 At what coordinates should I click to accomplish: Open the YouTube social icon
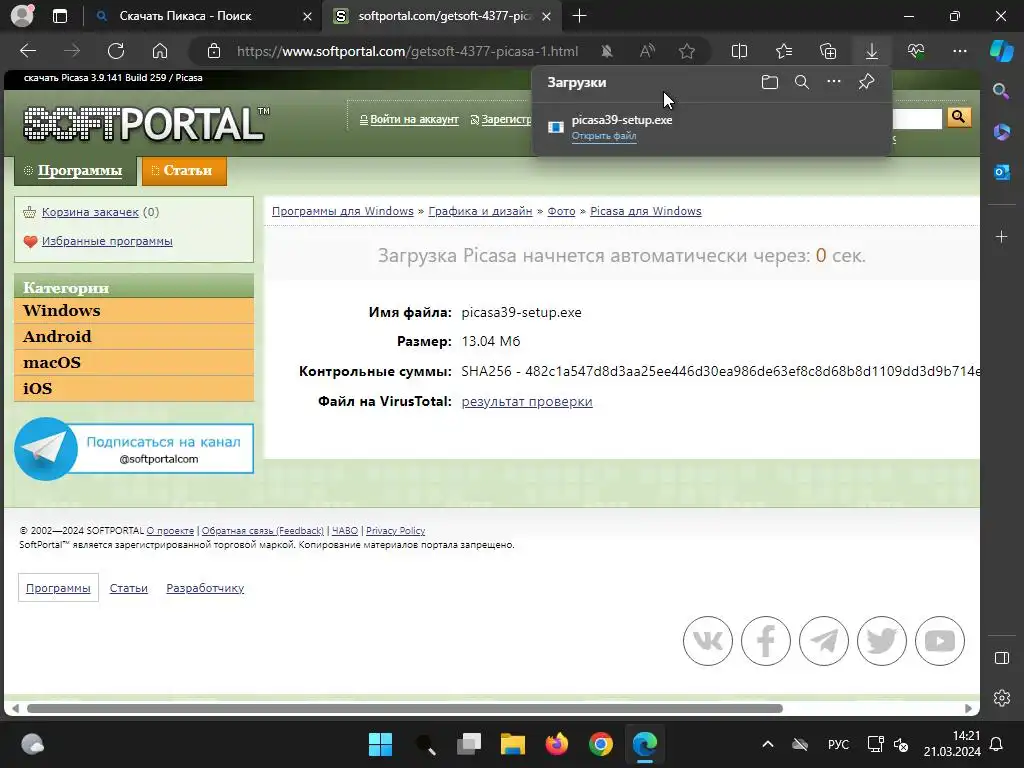[940, 641]
